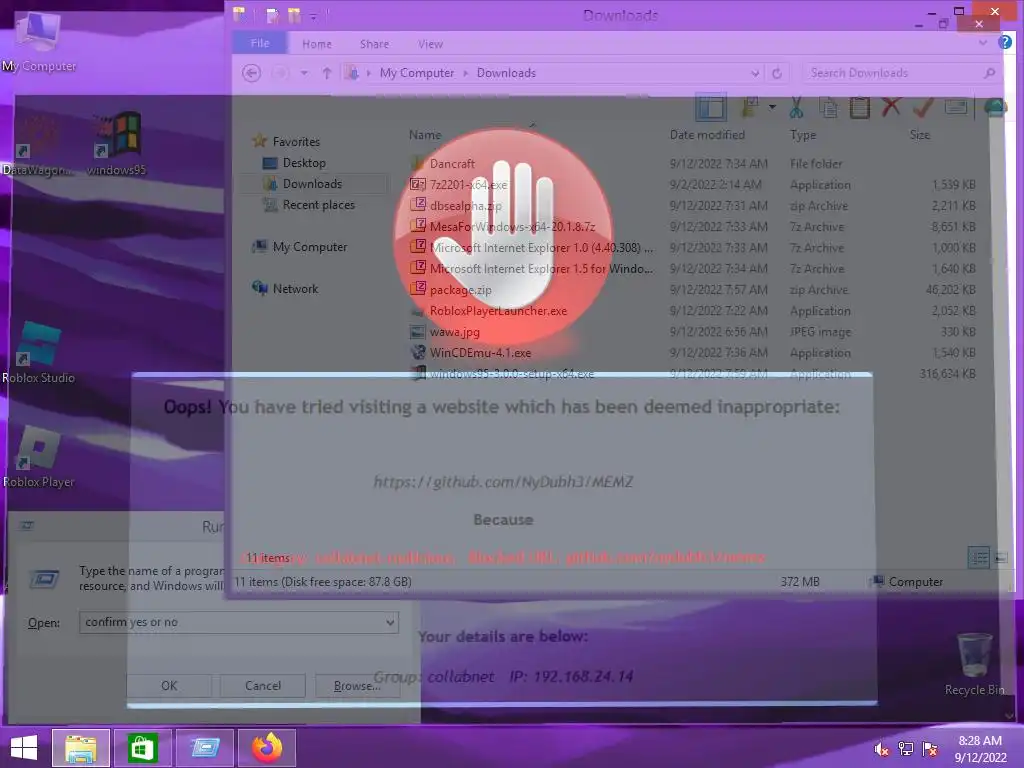Open the windows95 desktop shortcut
This screenshot has width=1024, height=768.
116,144
